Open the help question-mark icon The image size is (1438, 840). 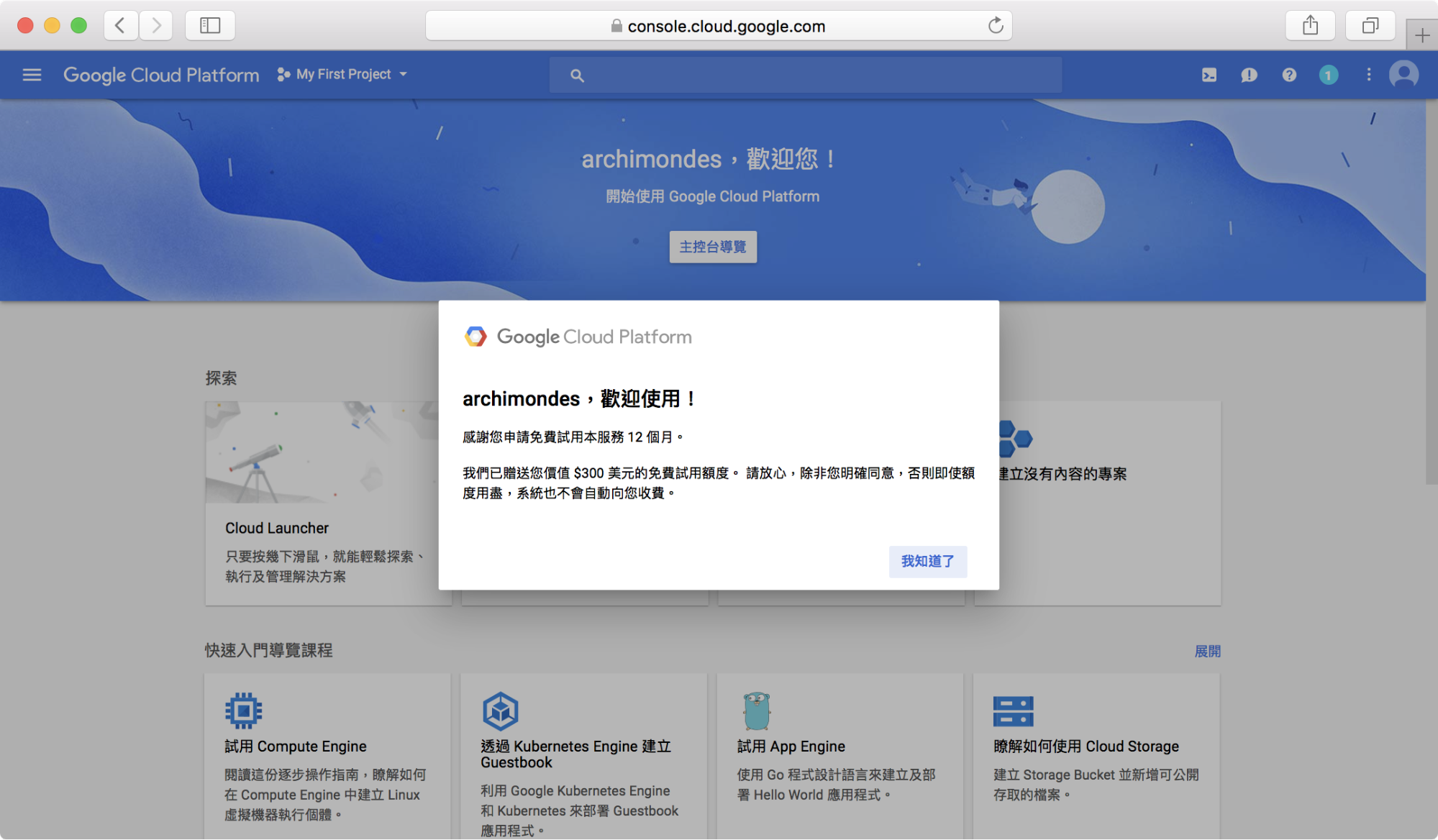(x=1289, y=75)
